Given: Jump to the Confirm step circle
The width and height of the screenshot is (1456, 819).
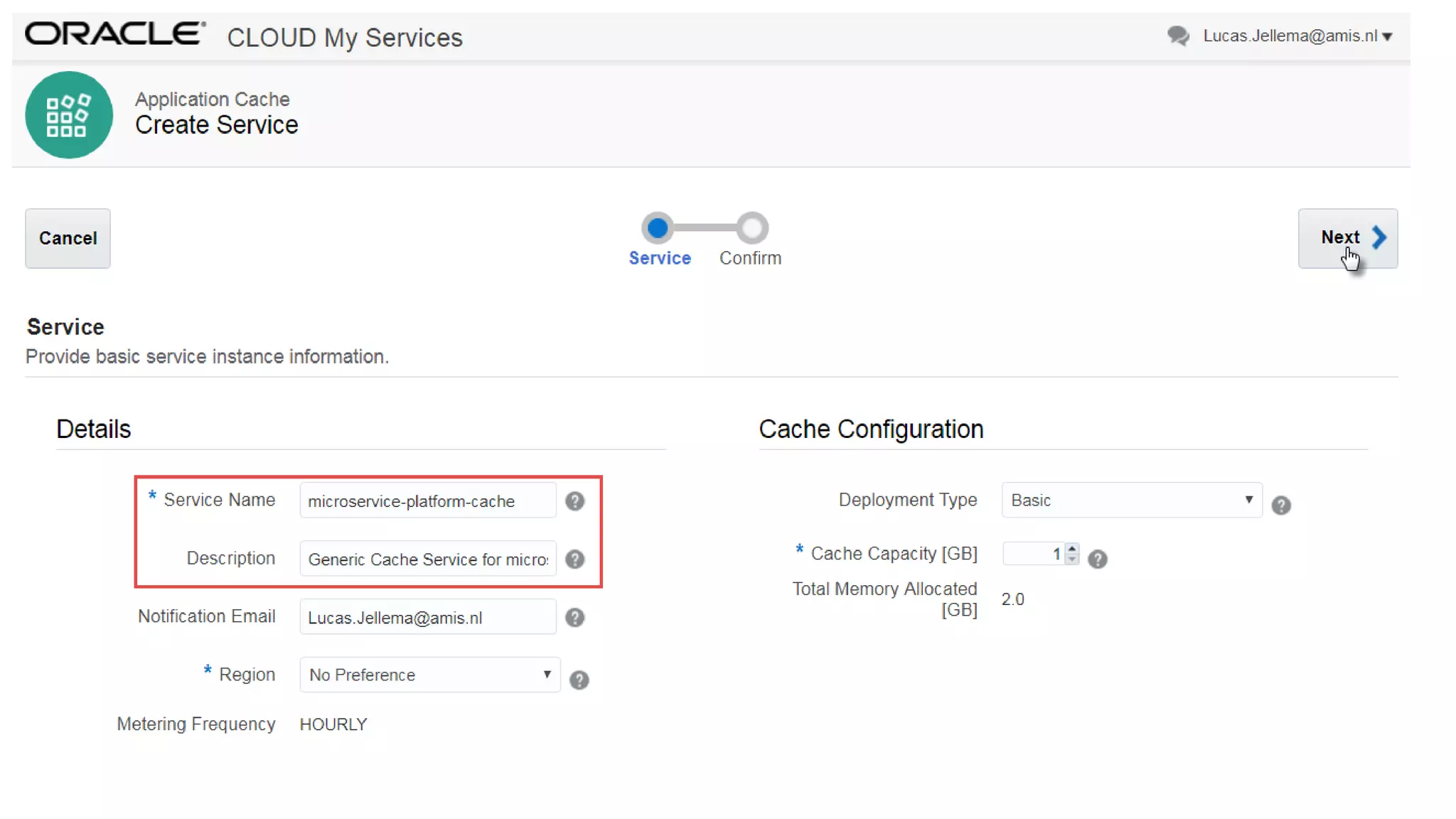Looking at the screenshot, I should click(x=751, y=228).
